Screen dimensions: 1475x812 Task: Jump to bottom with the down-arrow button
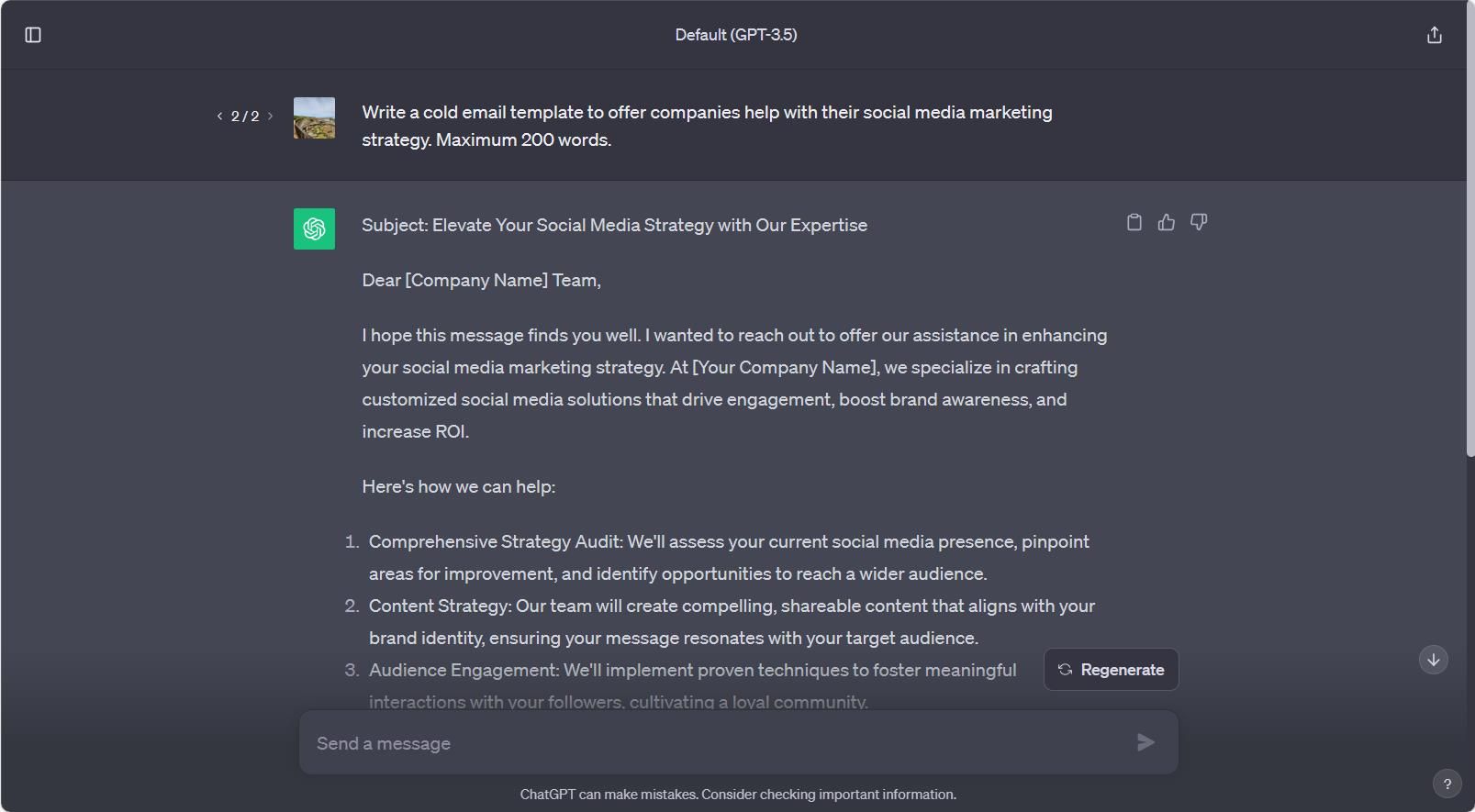click(1433, 660)
